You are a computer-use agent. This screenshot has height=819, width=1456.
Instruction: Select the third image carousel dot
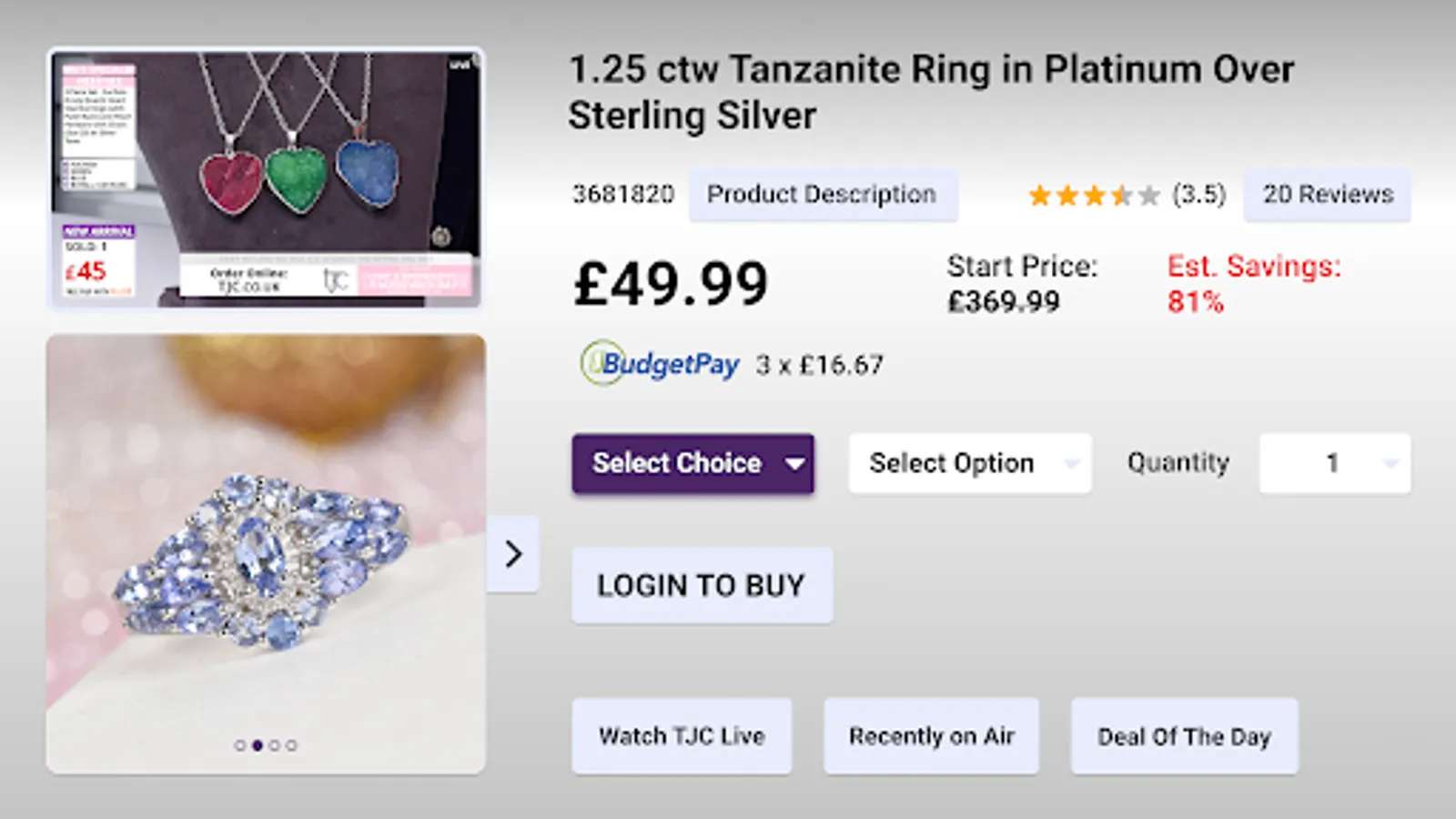click(275, 745)
